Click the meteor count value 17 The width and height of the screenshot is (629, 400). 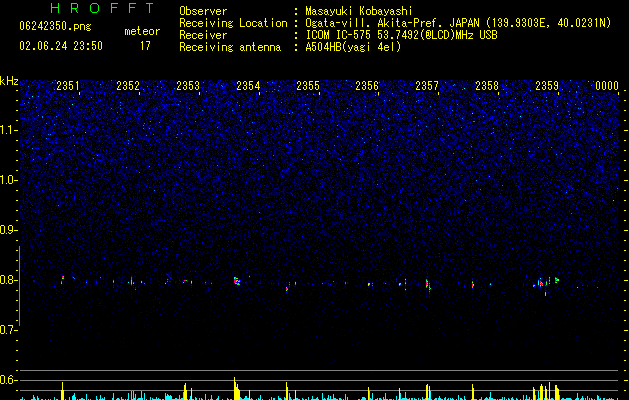[145, 46]
